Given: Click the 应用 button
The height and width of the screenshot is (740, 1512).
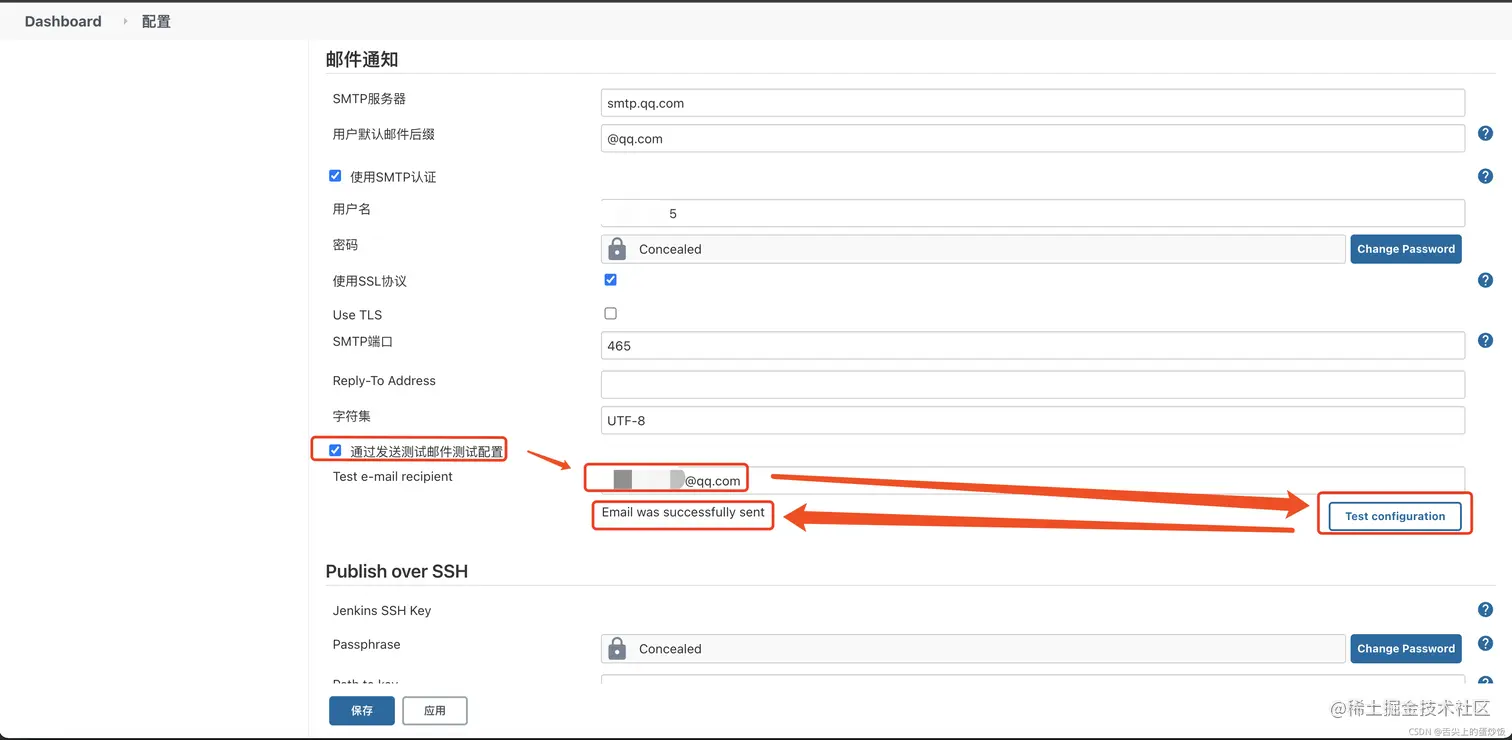Looking at the screenshot, I should (434, 710).
